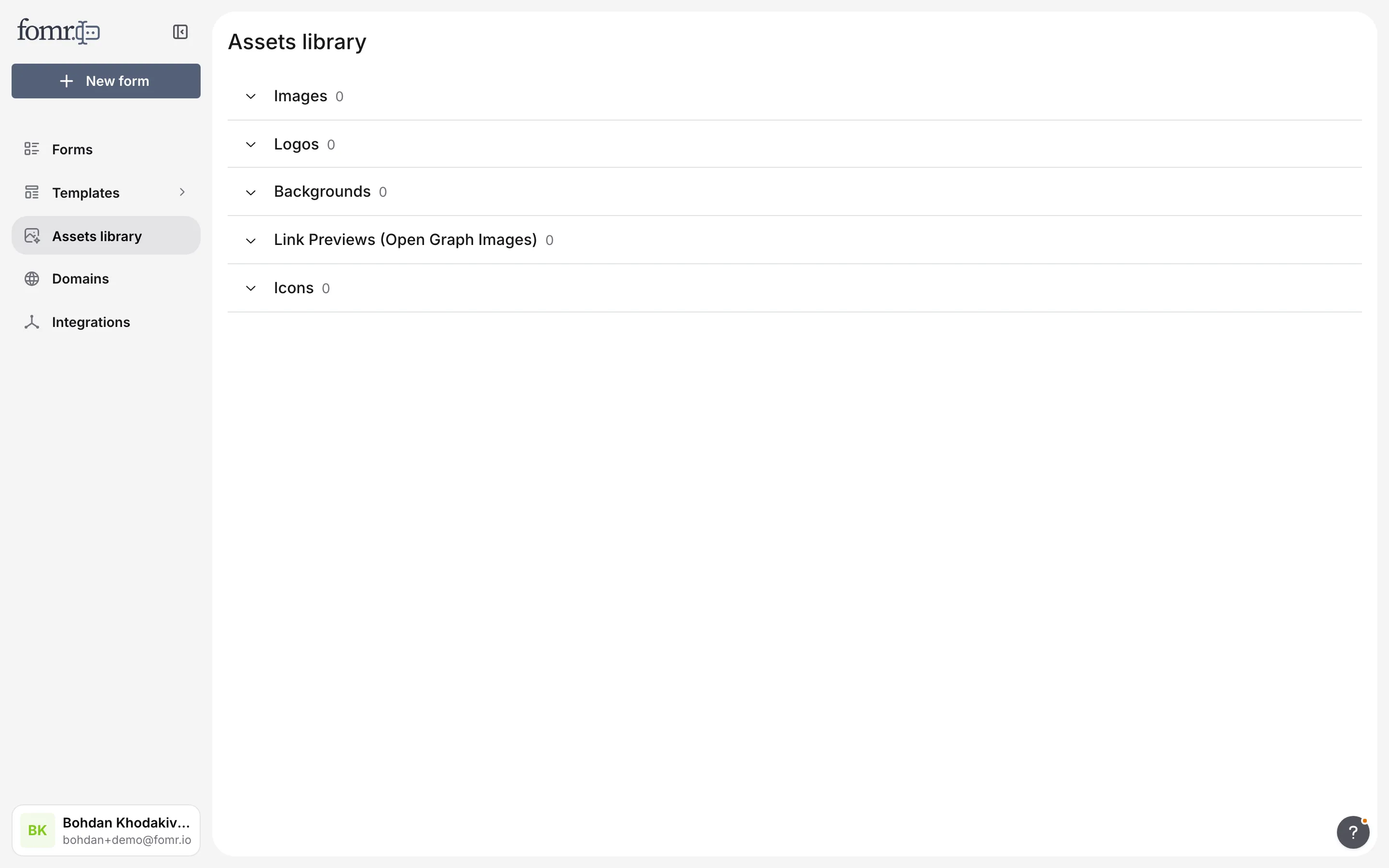This screenshot has height=868, width=1389.
Task: Open the help question mark button
Action: coord(1353,832)
